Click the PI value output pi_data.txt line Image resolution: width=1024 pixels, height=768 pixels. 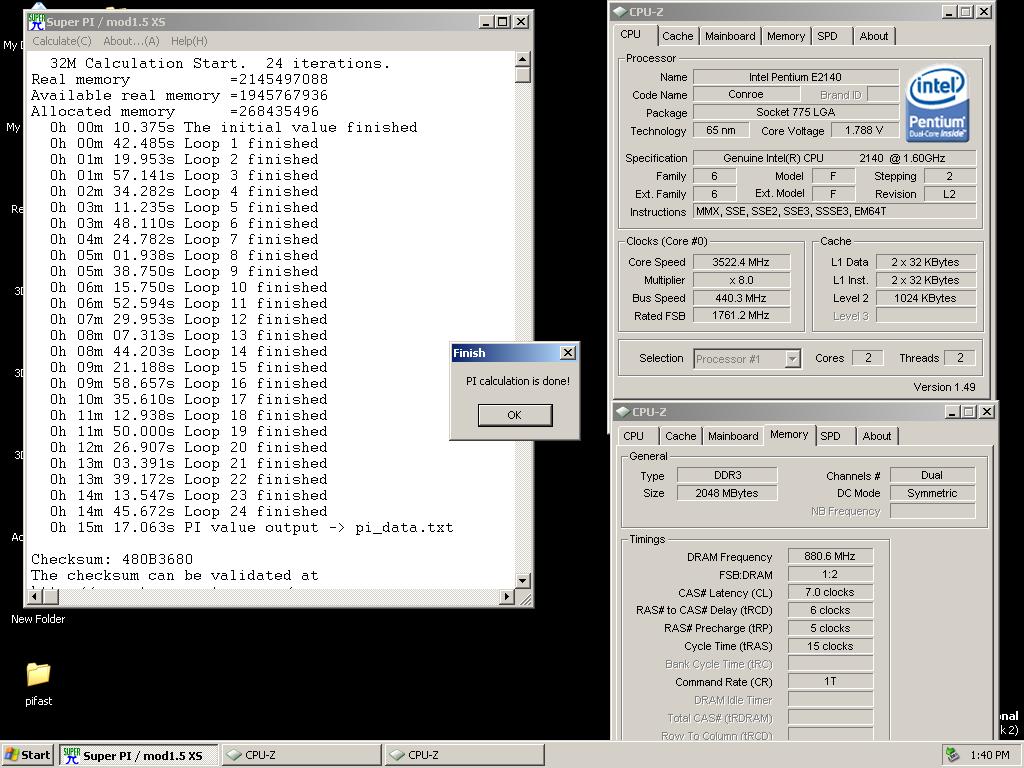(251, 528)
